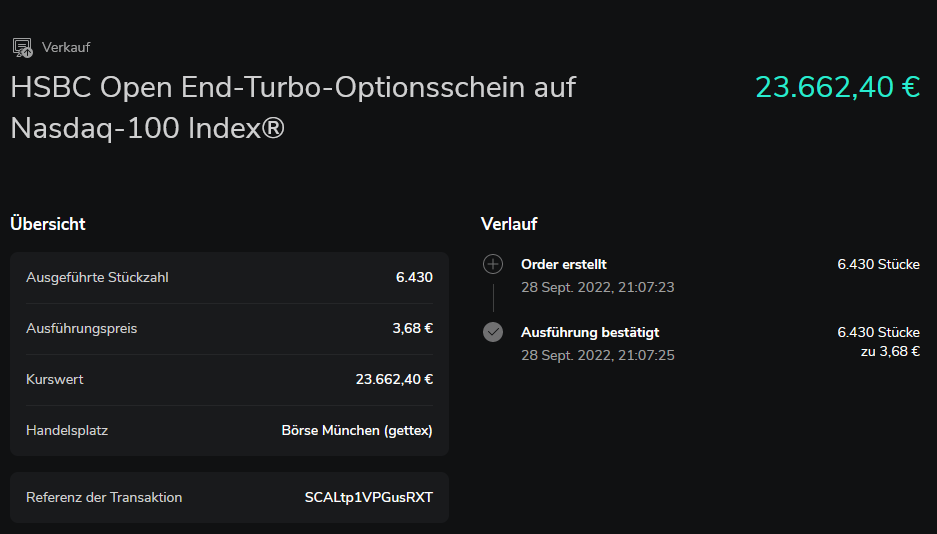Open the Börse München (gettex) value

[x=357, y=430]
